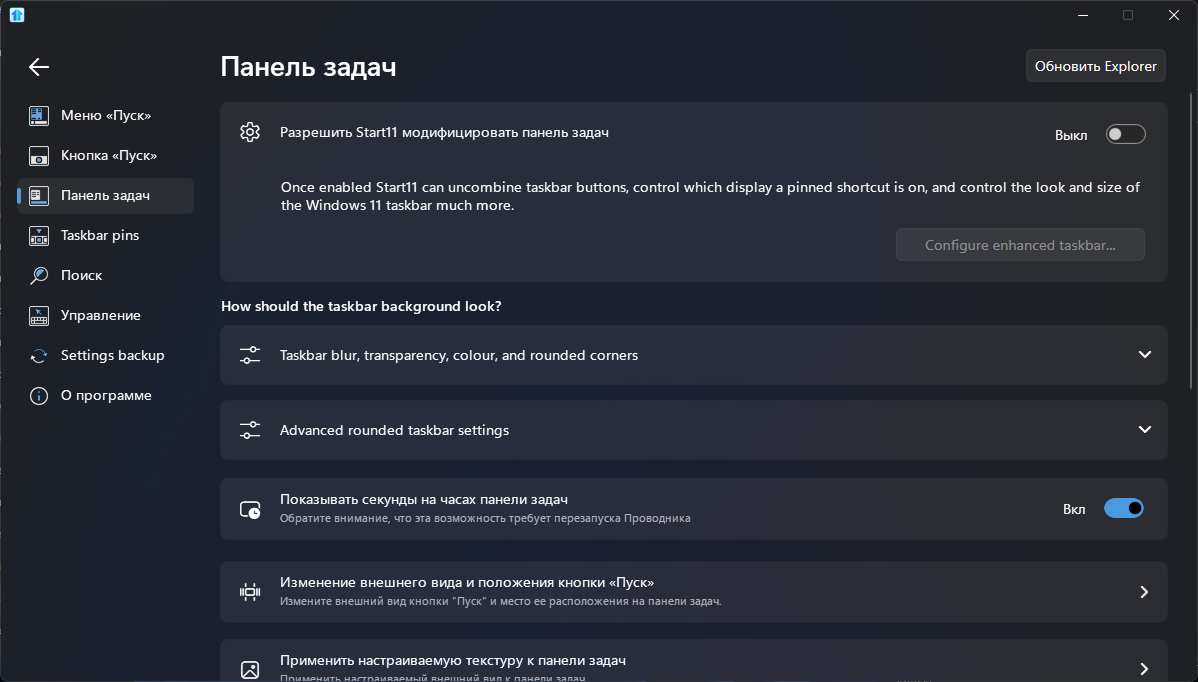Click the Кнопка «Пуск» sidebar icon

38,155
